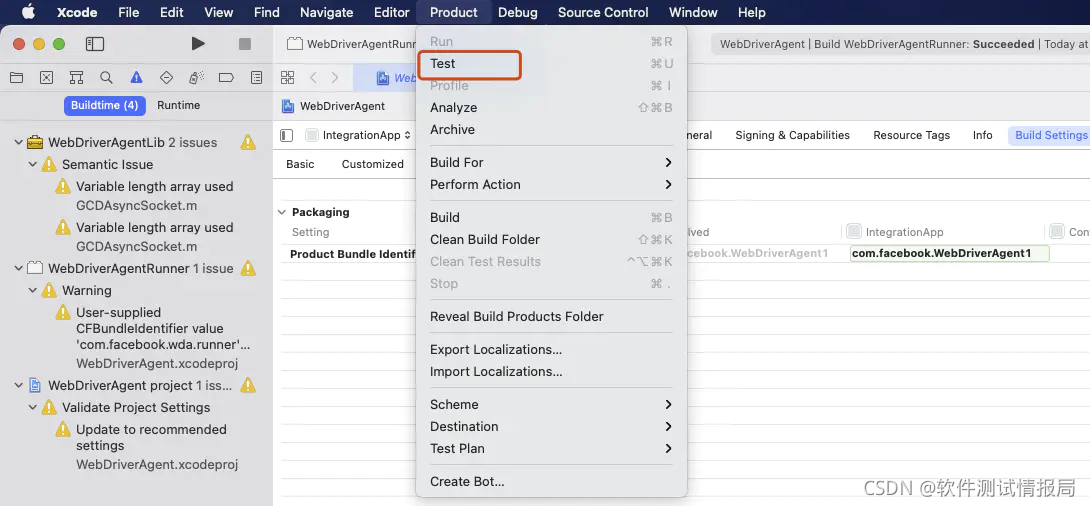Open the Editor menu in menu bar
The width and height of the screenshot is (1090, 506).
(391, 12)
